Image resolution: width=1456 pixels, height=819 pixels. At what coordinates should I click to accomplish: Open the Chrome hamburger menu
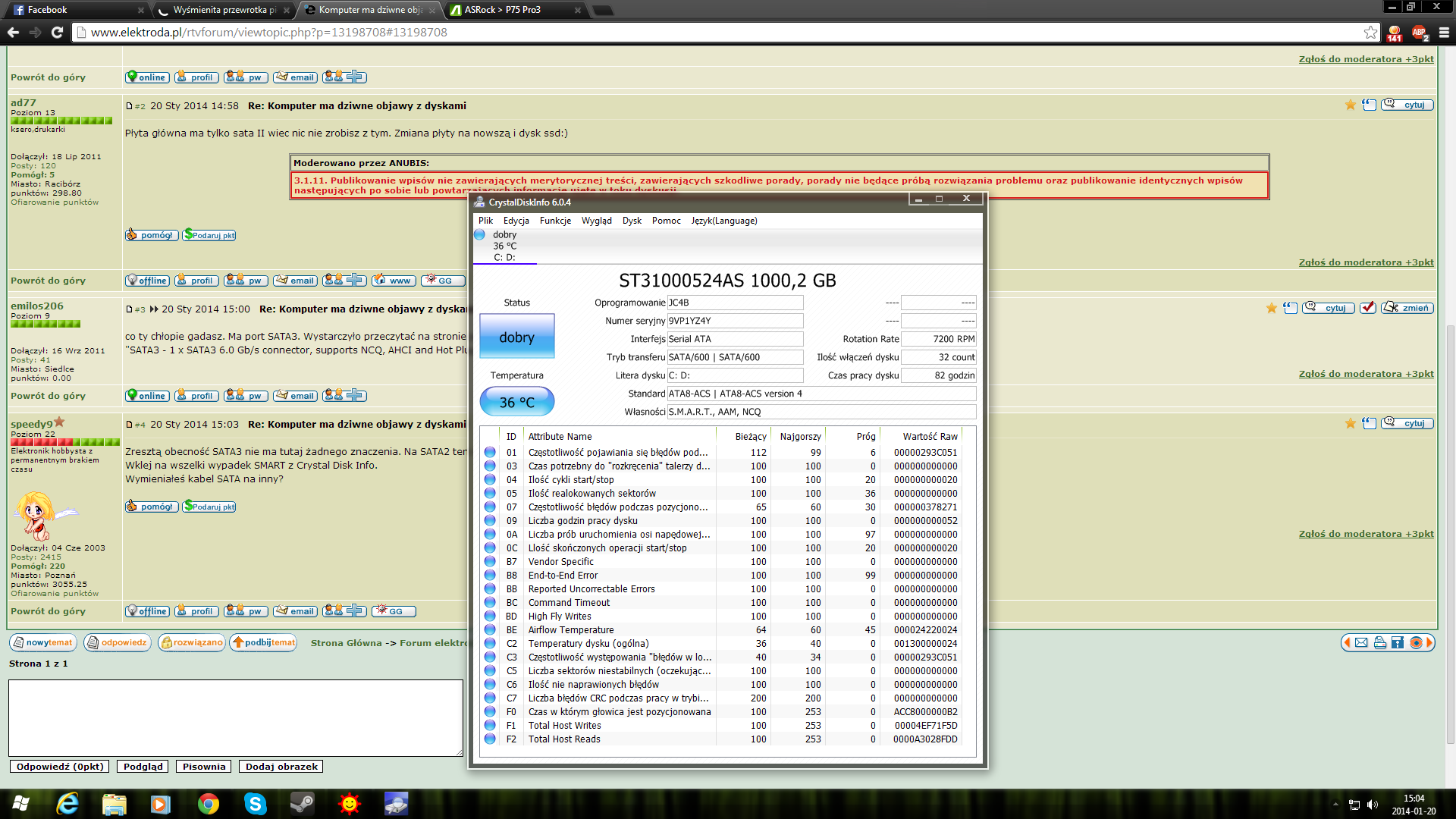point(1444,33)
